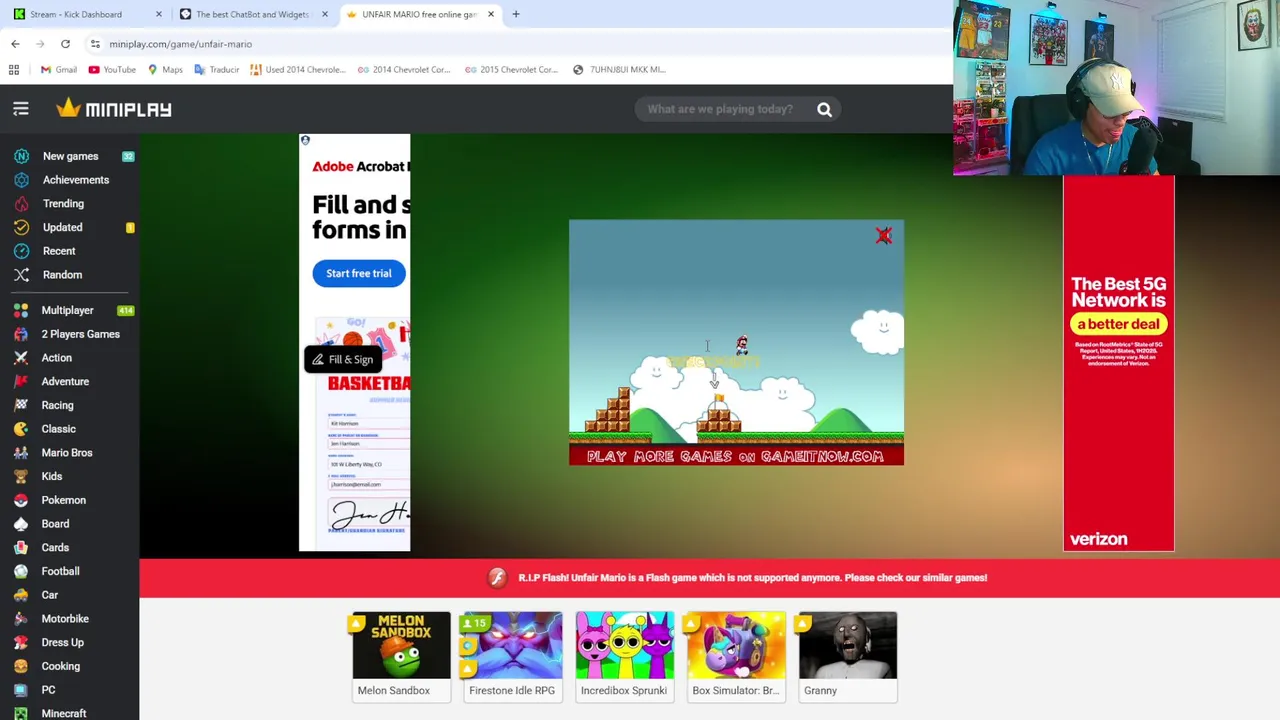The image size is (1280, 720).
Task: Open New games in sidebar
Action: pyautogui.click(x=70, y=156)
